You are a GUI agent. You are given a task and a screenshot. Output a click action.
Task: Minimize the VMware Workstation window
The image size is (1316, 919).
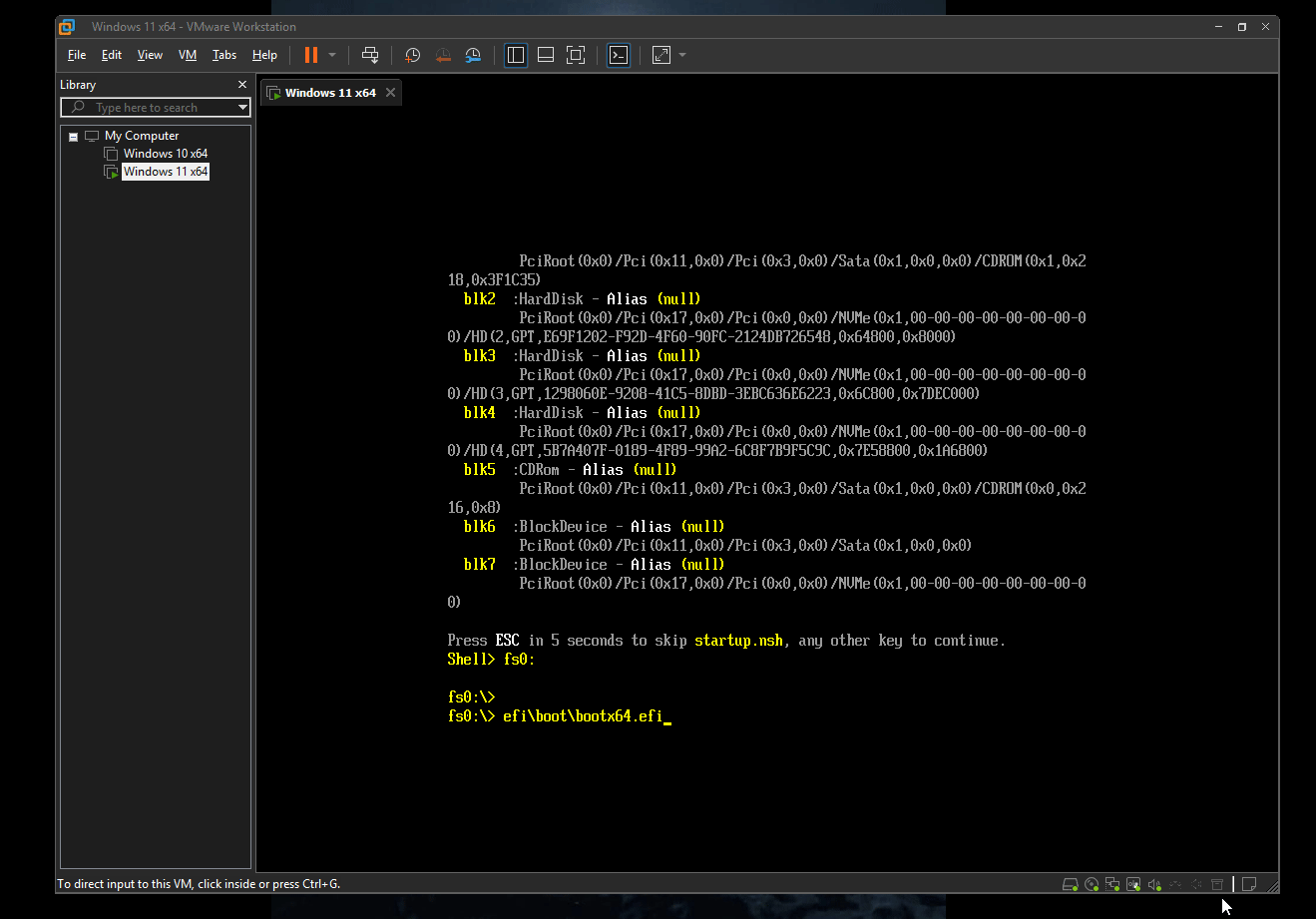(1217, 27)
